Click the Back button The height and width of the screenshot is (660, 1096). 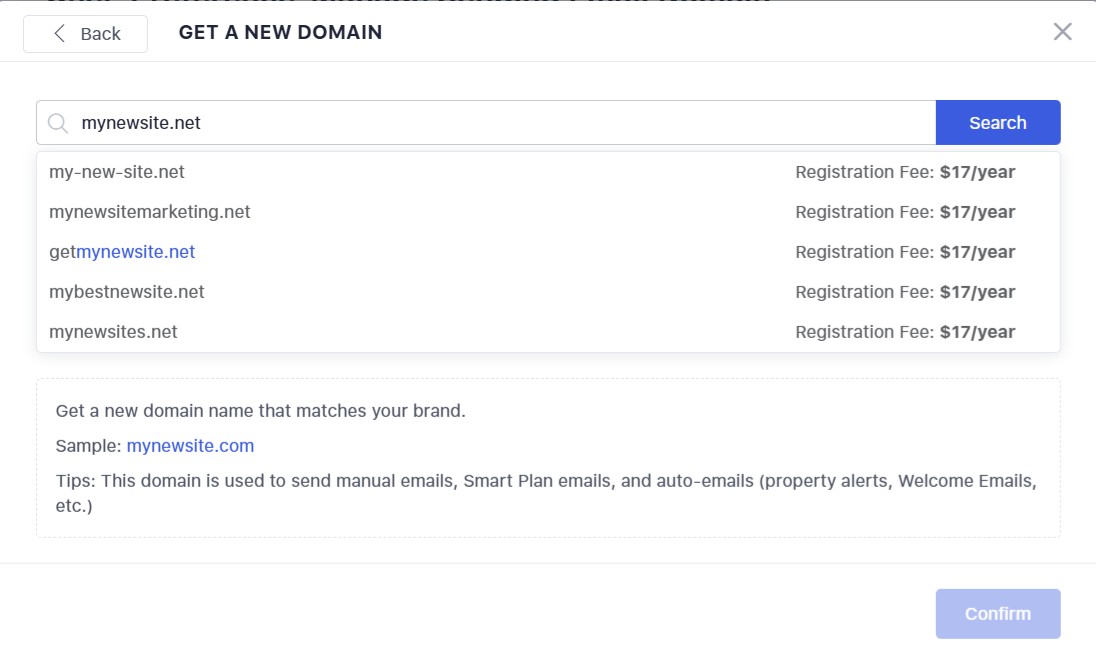pos(85,34)
